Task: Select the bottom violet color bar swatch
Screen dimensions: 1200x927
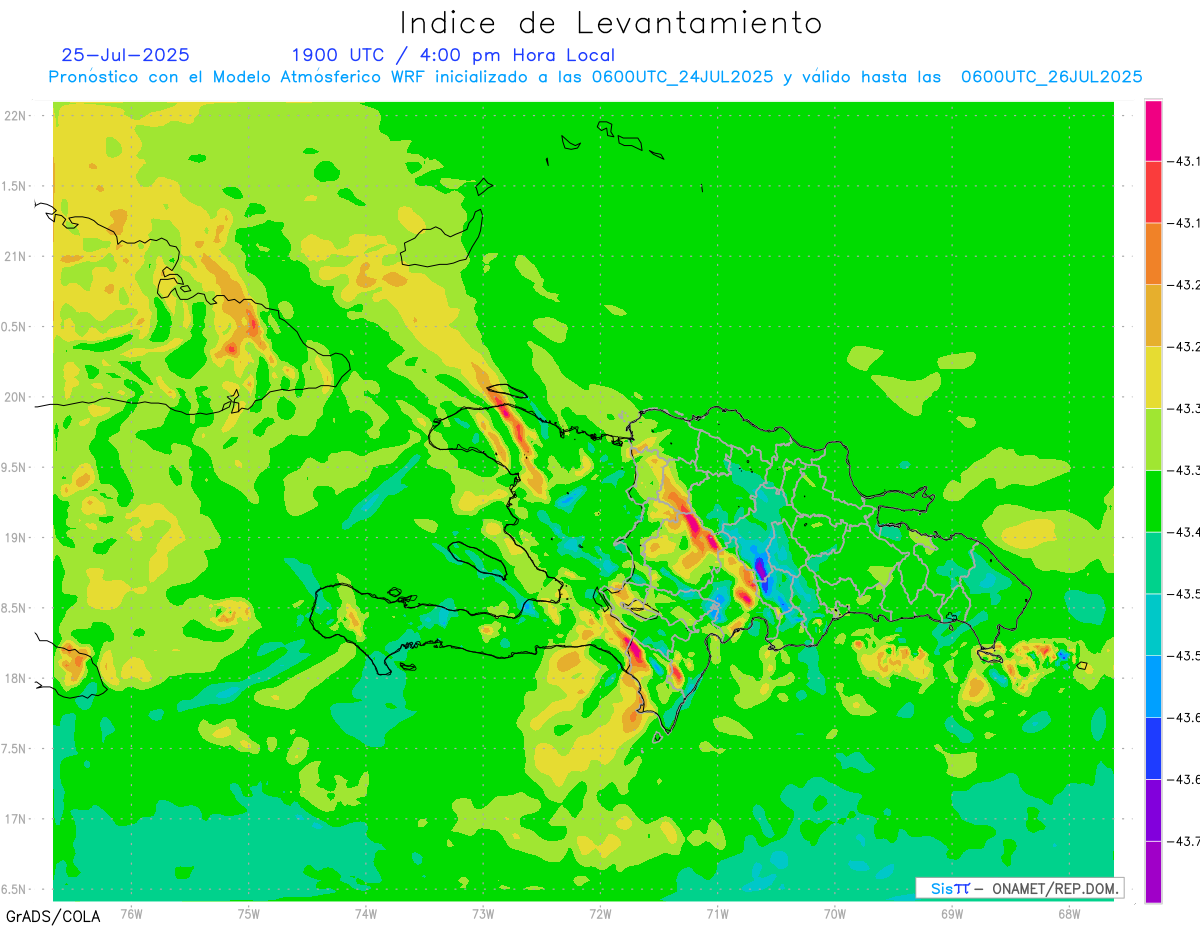Action: 1153,872
